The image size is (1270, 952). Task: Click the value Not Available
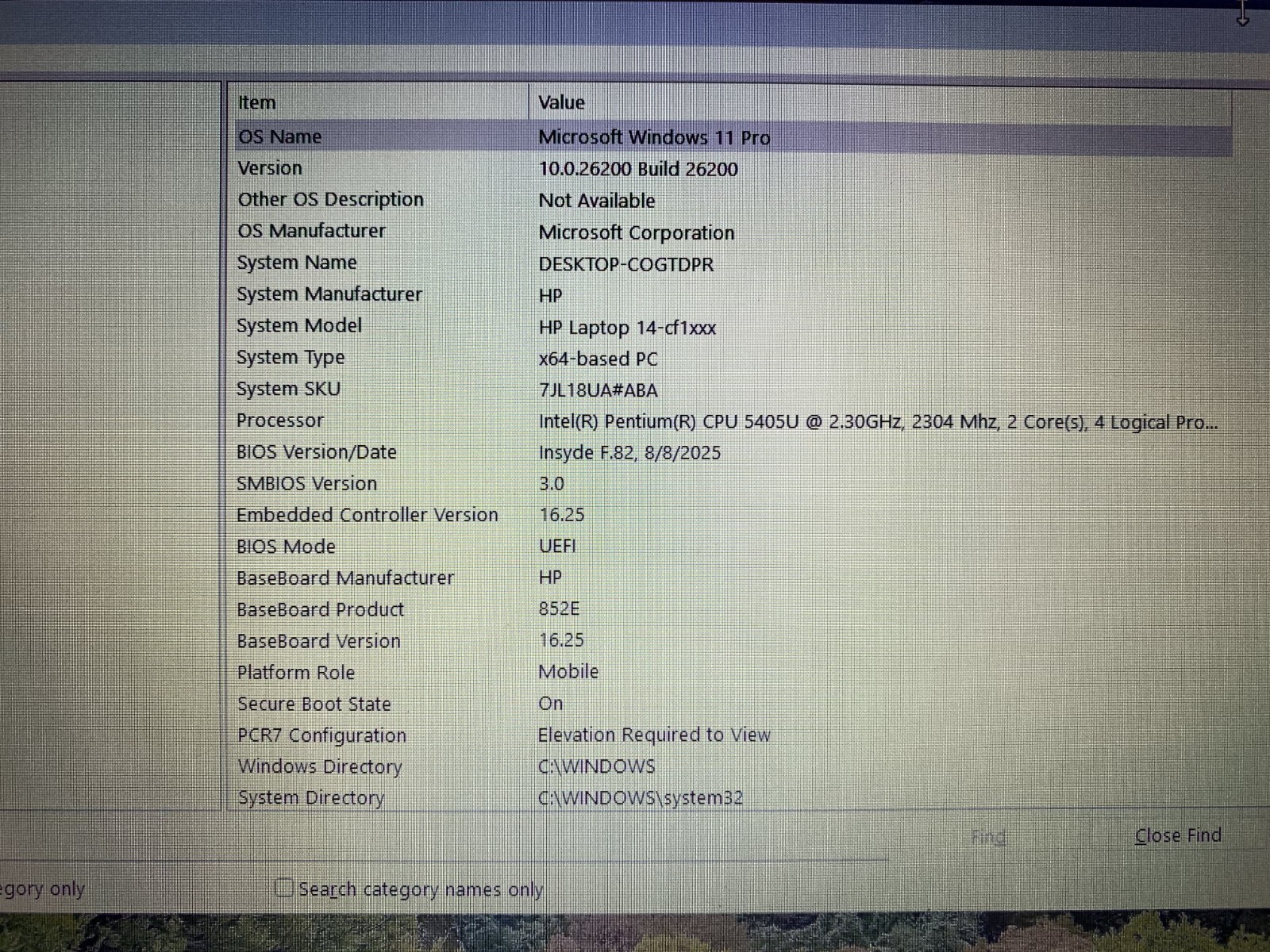tap(597, 201)
